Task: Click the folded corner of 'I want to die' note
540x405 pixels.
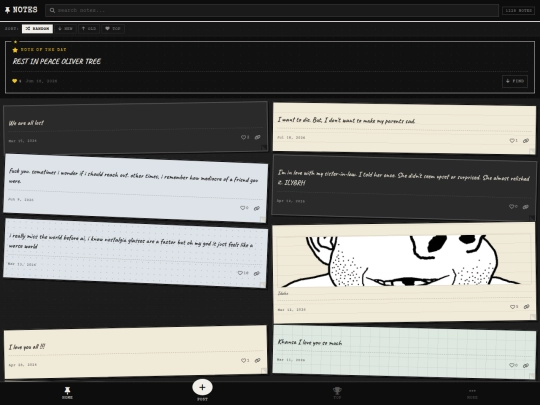Action: coord(532,151)
